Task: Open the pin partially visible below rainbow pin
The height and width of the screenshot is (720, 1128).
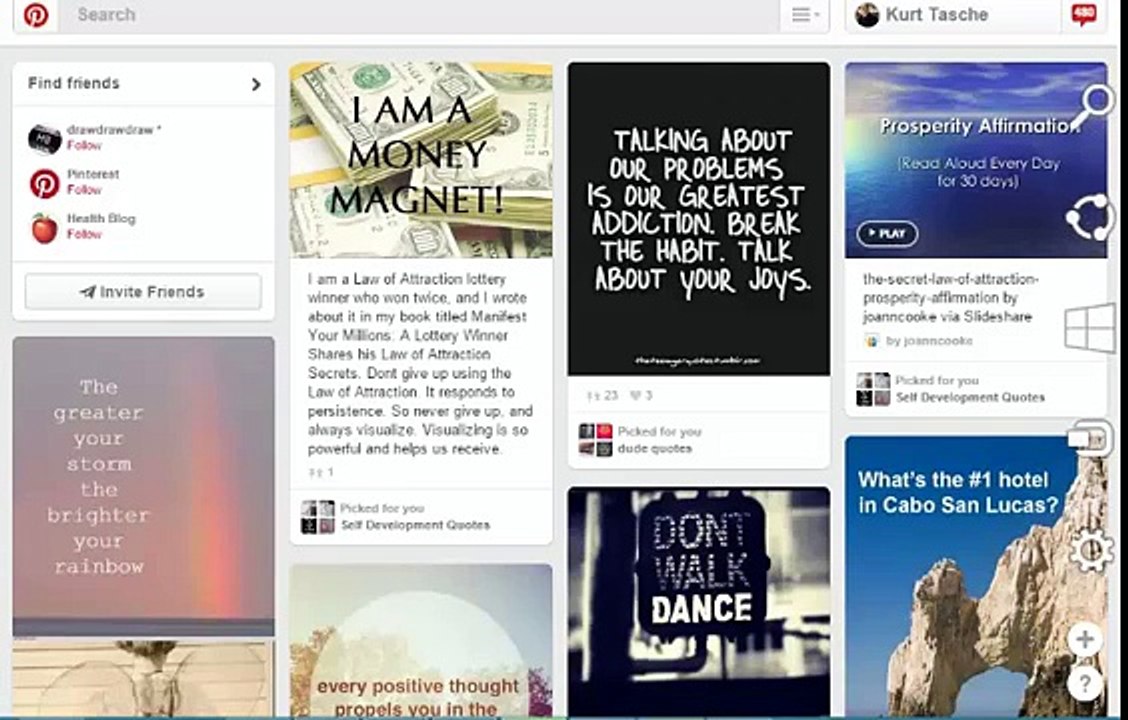Action: (x=143, y=678)
